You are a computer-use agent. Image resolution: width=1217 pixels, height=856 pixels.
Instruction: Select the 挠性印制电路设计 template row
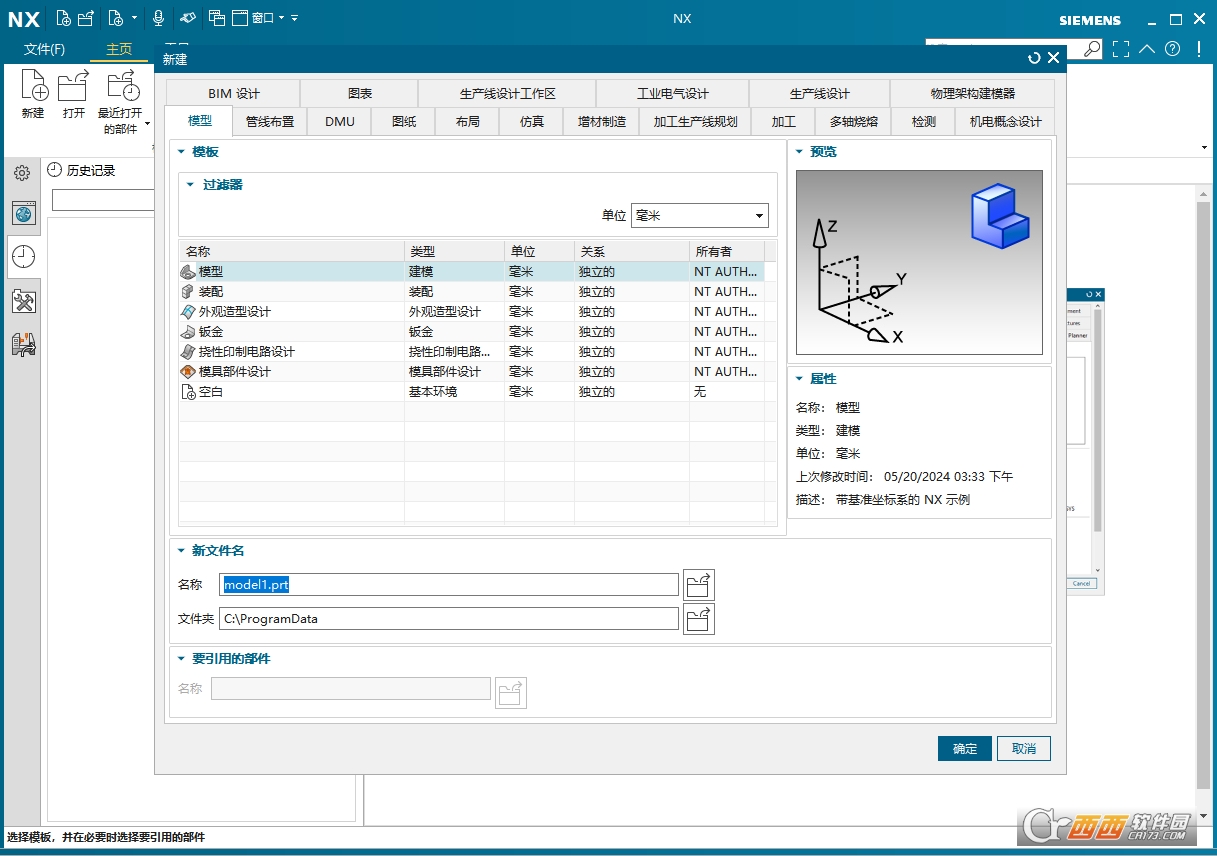pyautogui.click(x=471, y=352)
